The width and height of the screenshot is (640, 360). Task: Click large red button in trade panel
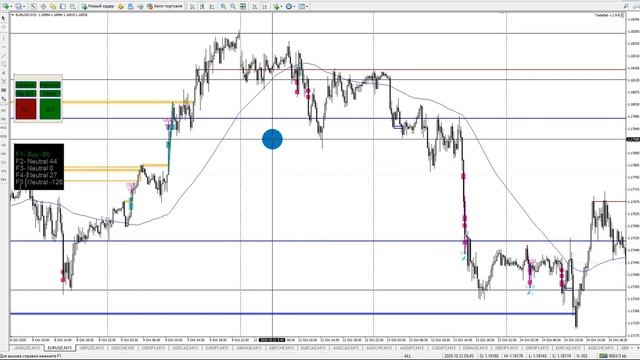click(x=26, y=109)
